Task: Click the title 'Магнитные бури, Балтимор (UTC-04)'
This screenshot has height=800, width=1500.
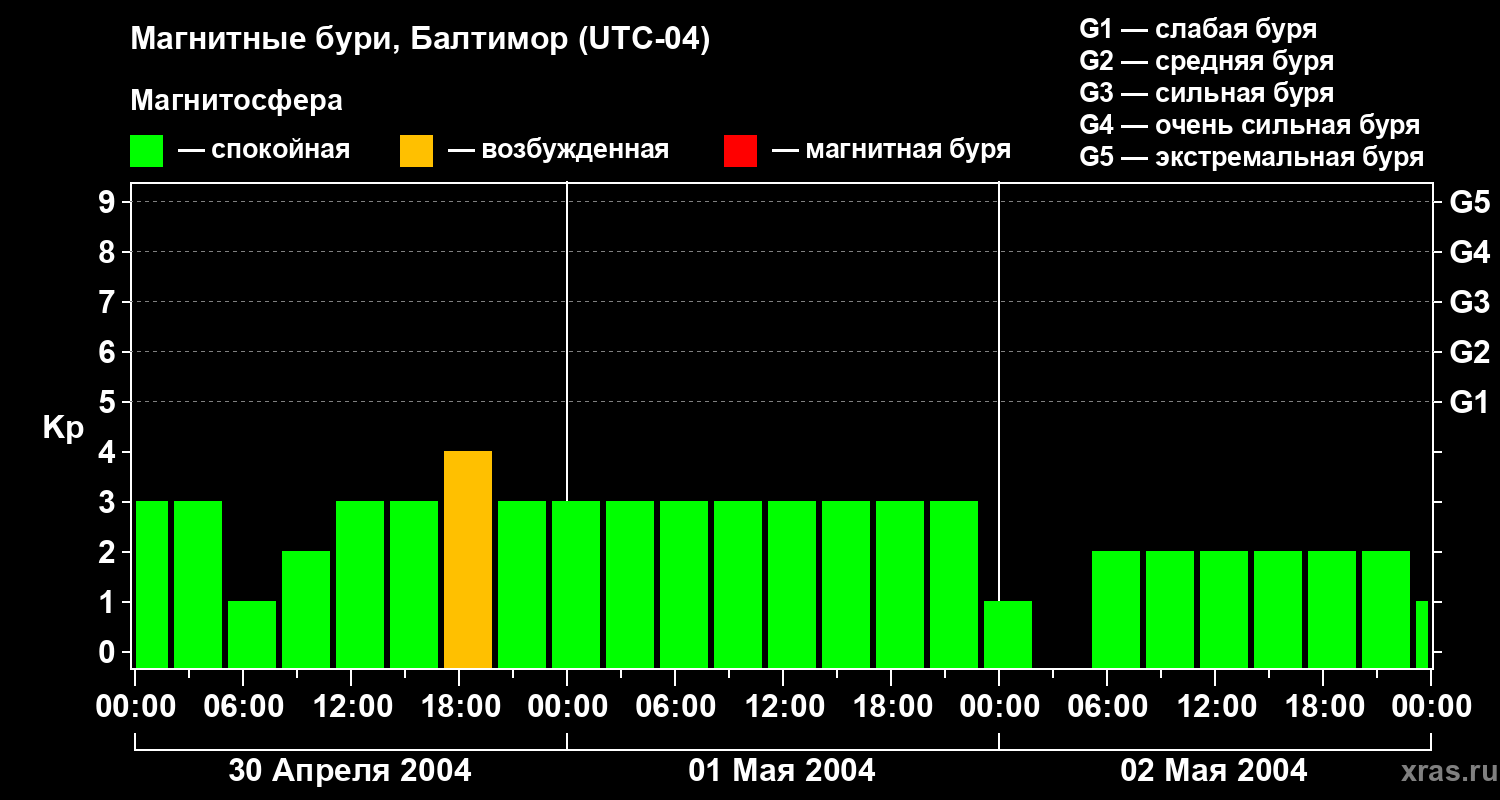Action: 420,40
